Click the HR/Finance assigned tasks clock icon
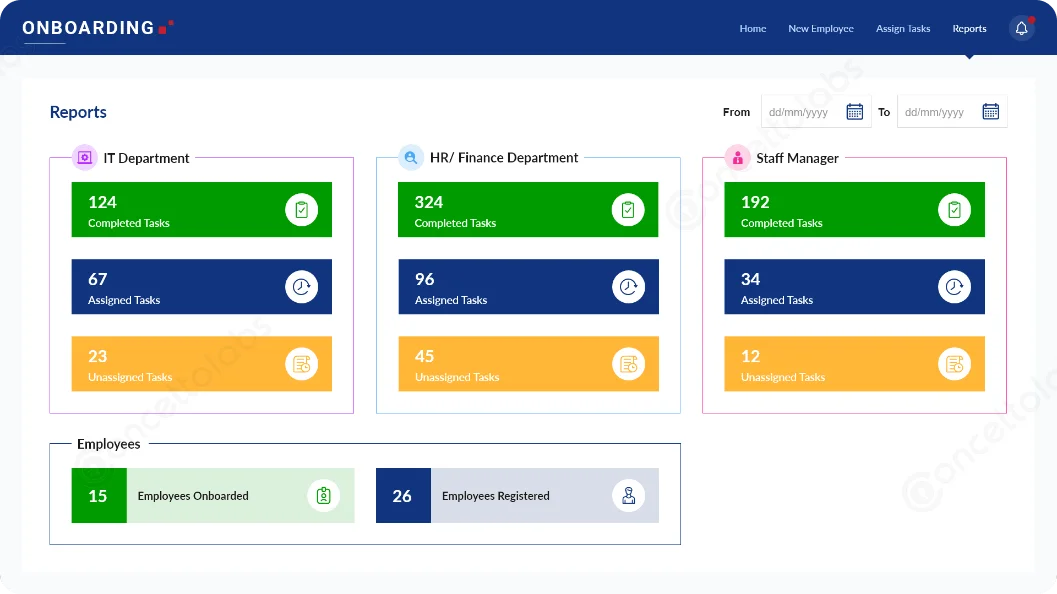 tap(628, 287)
